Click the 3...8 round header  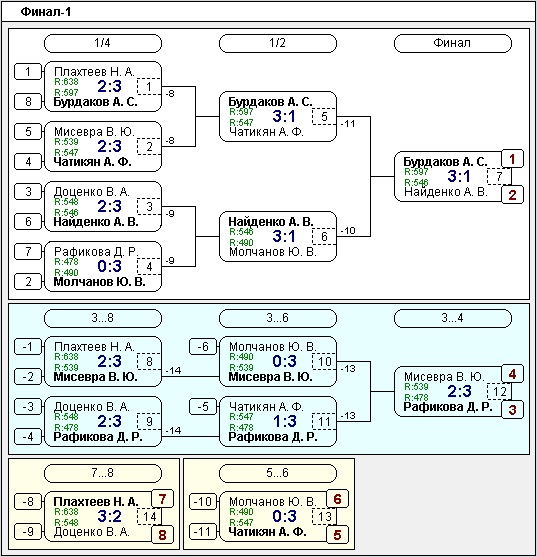103,318
